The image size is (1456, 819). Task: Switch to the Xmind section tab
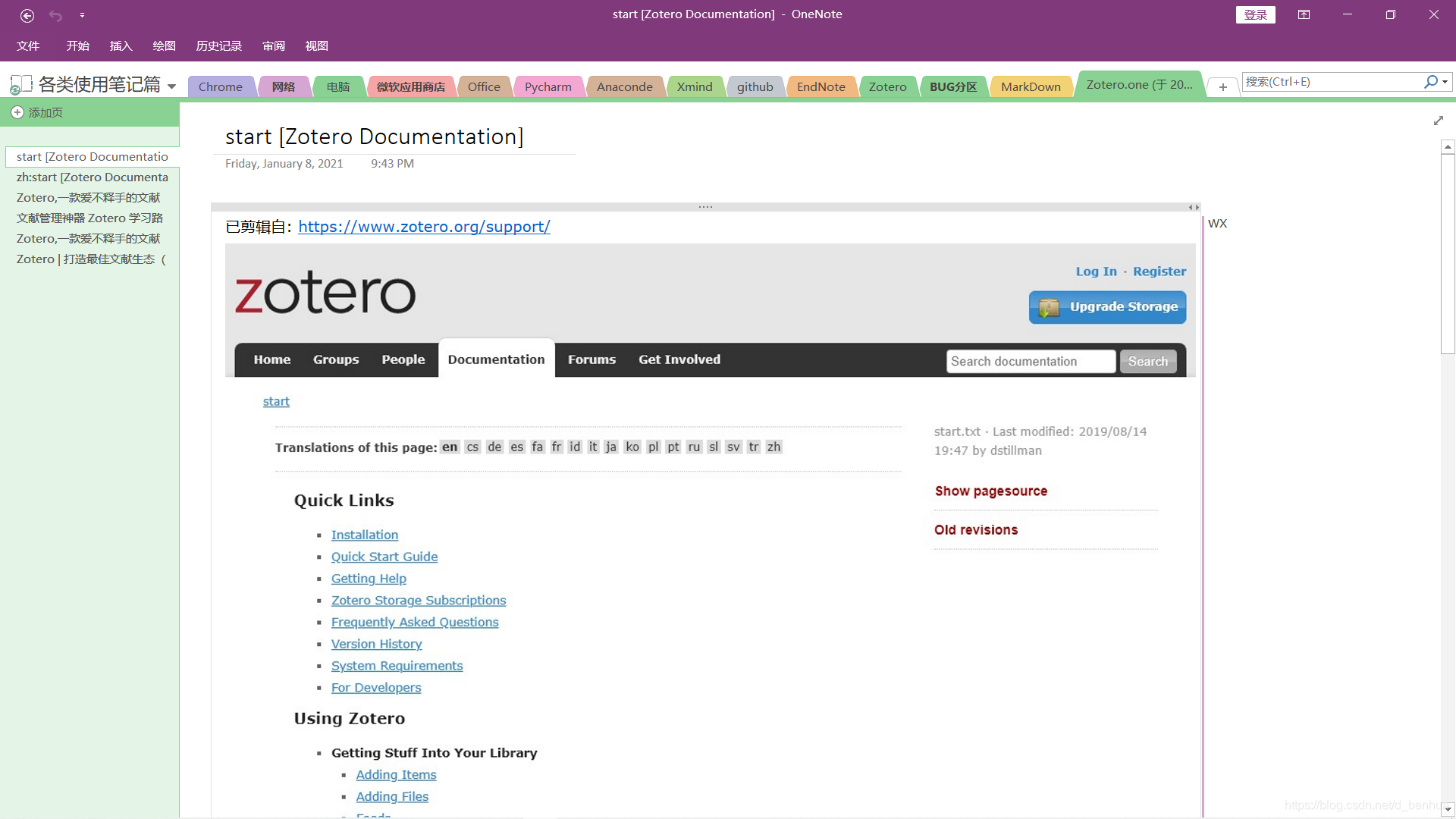pyautogui.click(x=695, y=86)
